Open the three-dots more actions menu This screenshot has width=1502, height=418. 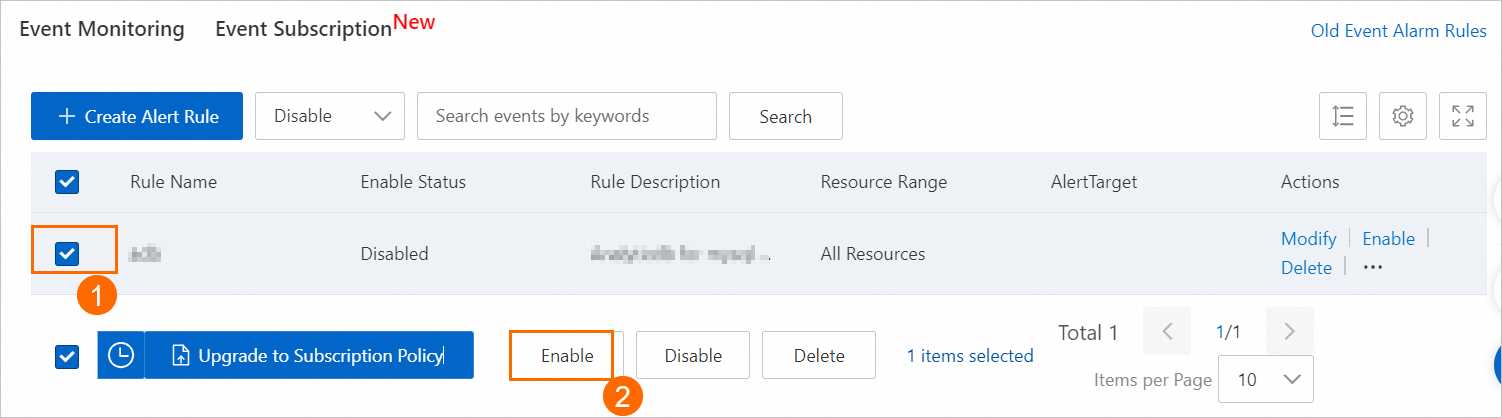click(1373, 267)
